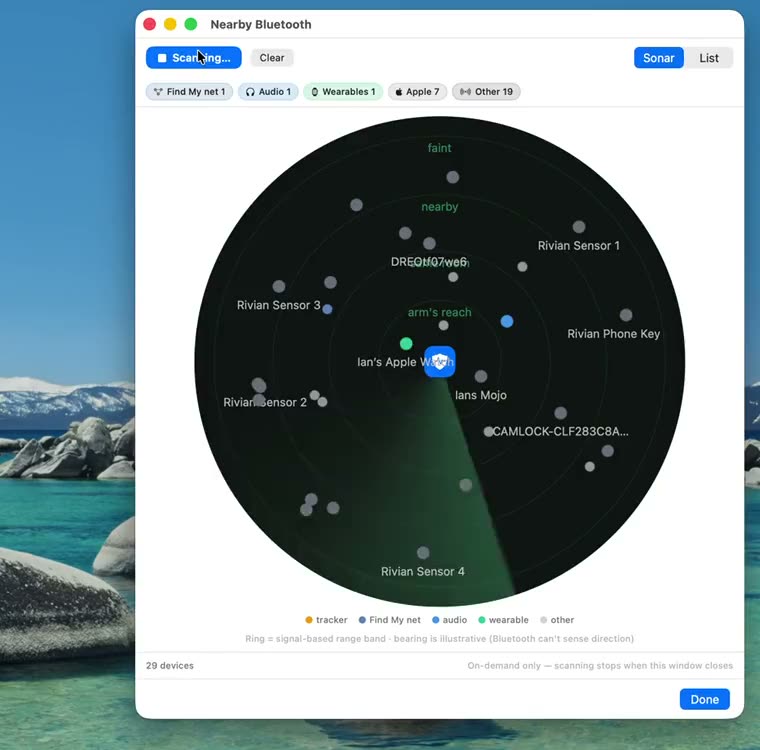The image size is (760, 750).
Task: Click the signal icon in Other chip
Action: click(x=465, y=92)
